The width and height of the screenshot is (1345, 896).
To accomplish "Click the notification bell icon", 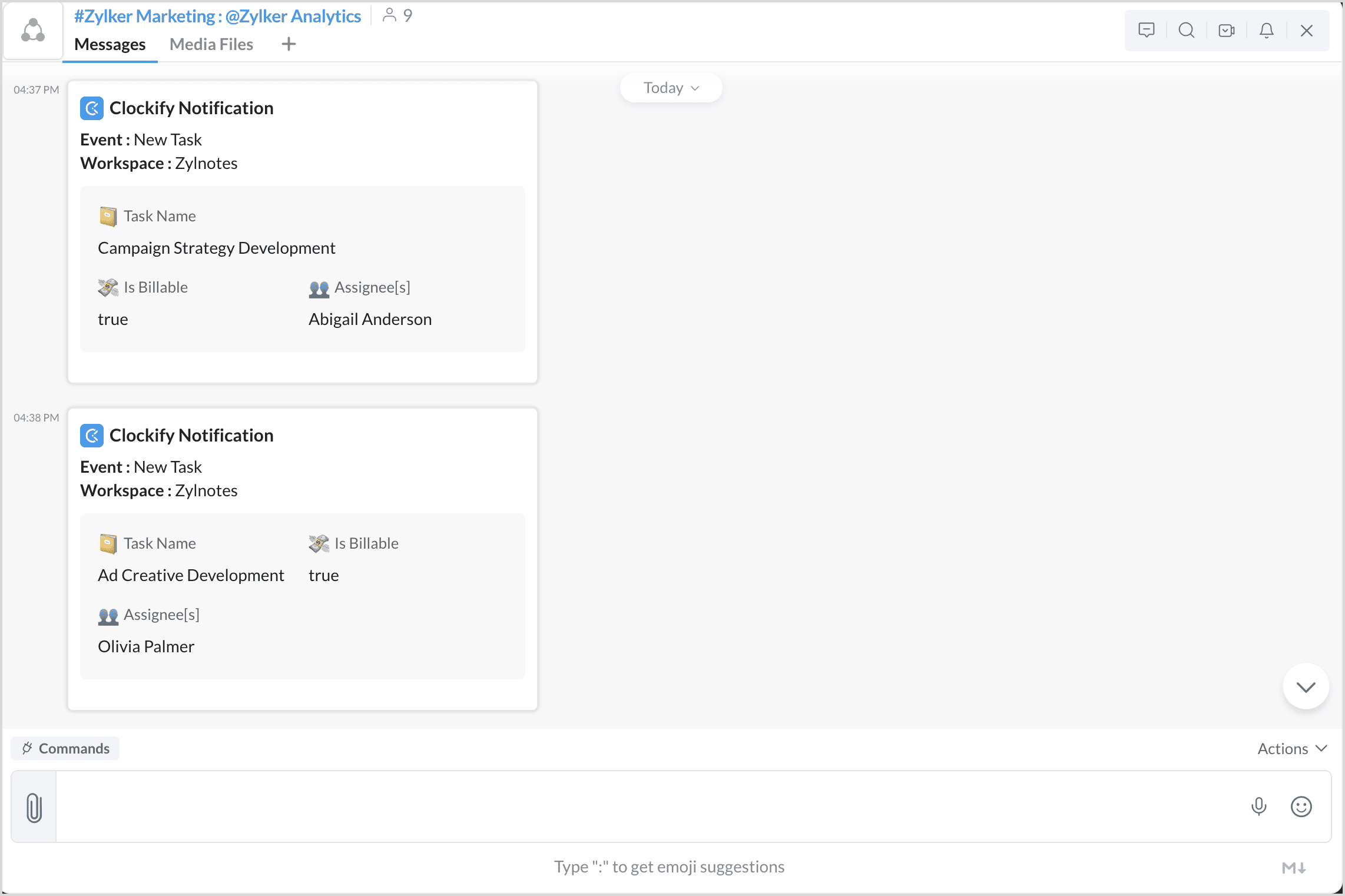I will click(1266, 30).
